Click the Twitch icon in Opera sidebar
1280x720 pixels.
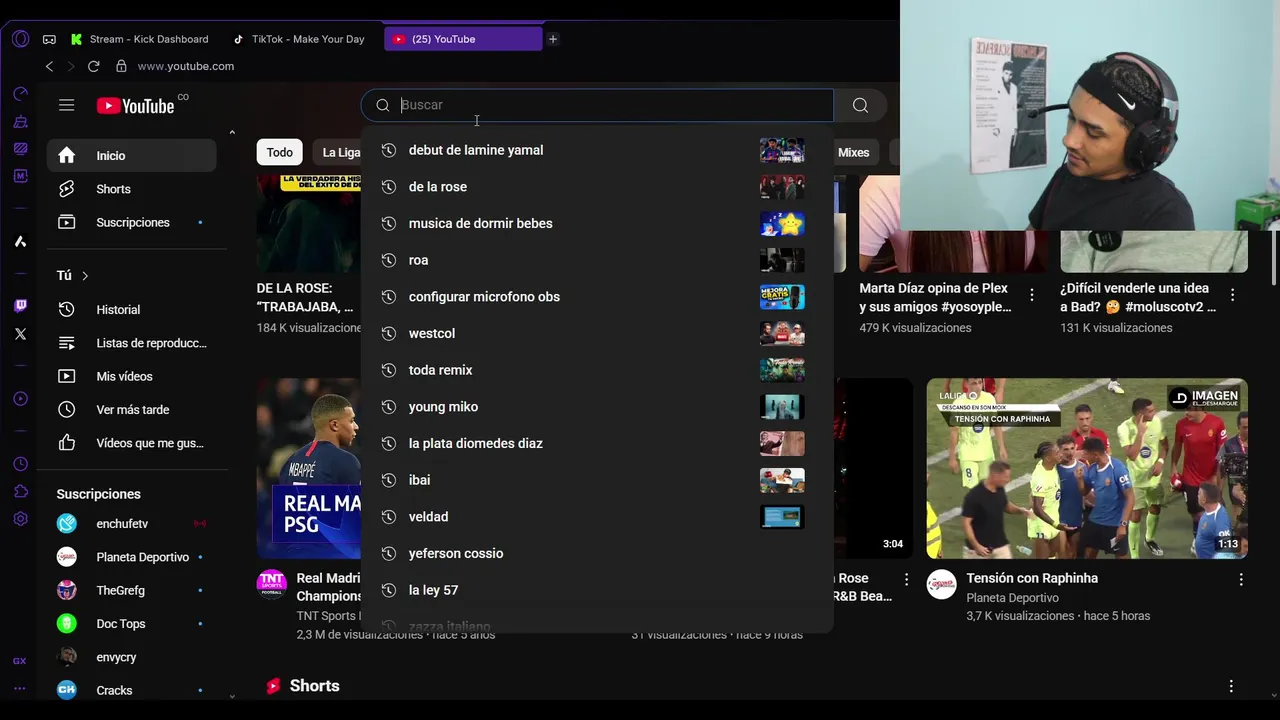click(20, 305)
